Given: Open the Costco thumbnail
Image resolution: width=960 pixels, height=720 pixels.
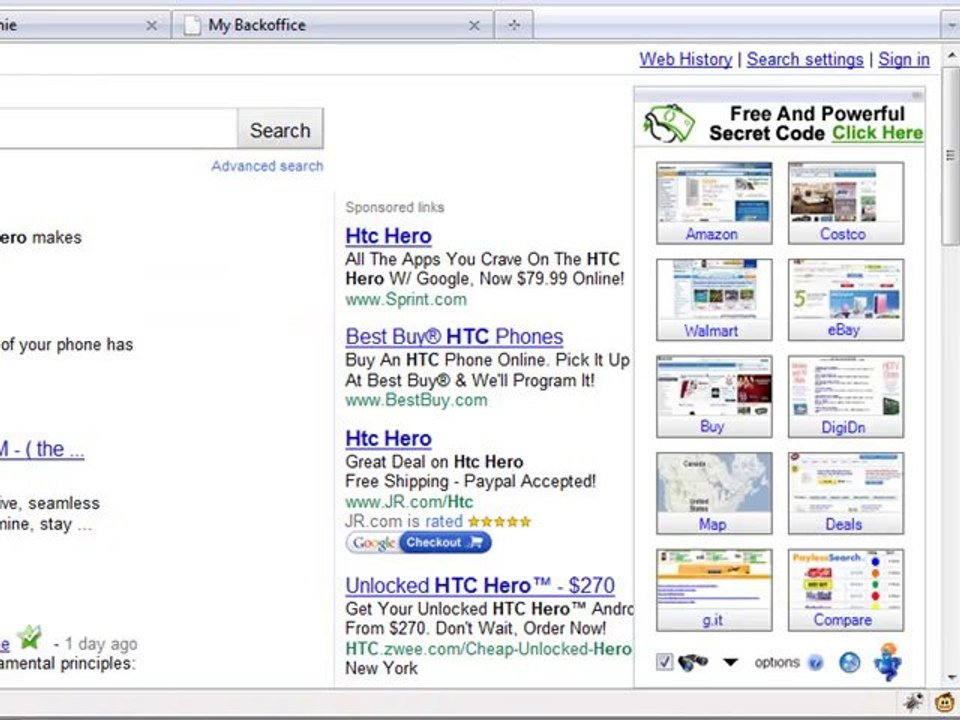Looking at the screenshot, I should click(846, 203).
